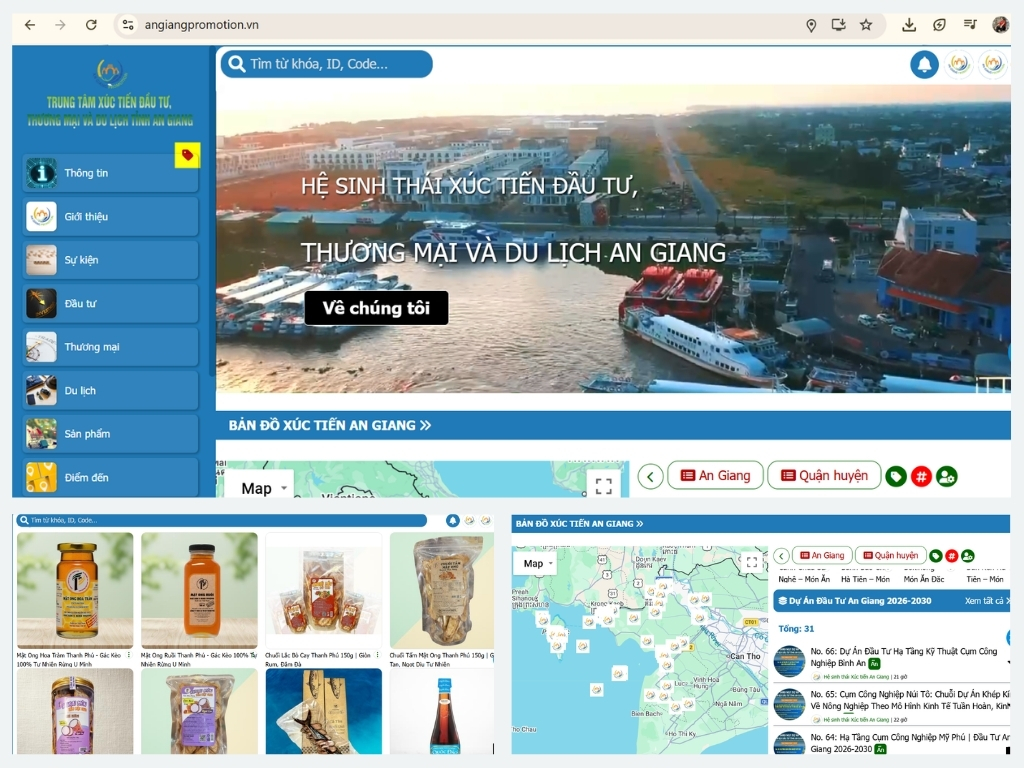Click the green user-settings icon in upper map toolbar
1024x768 pixels.
click(946, 476)
